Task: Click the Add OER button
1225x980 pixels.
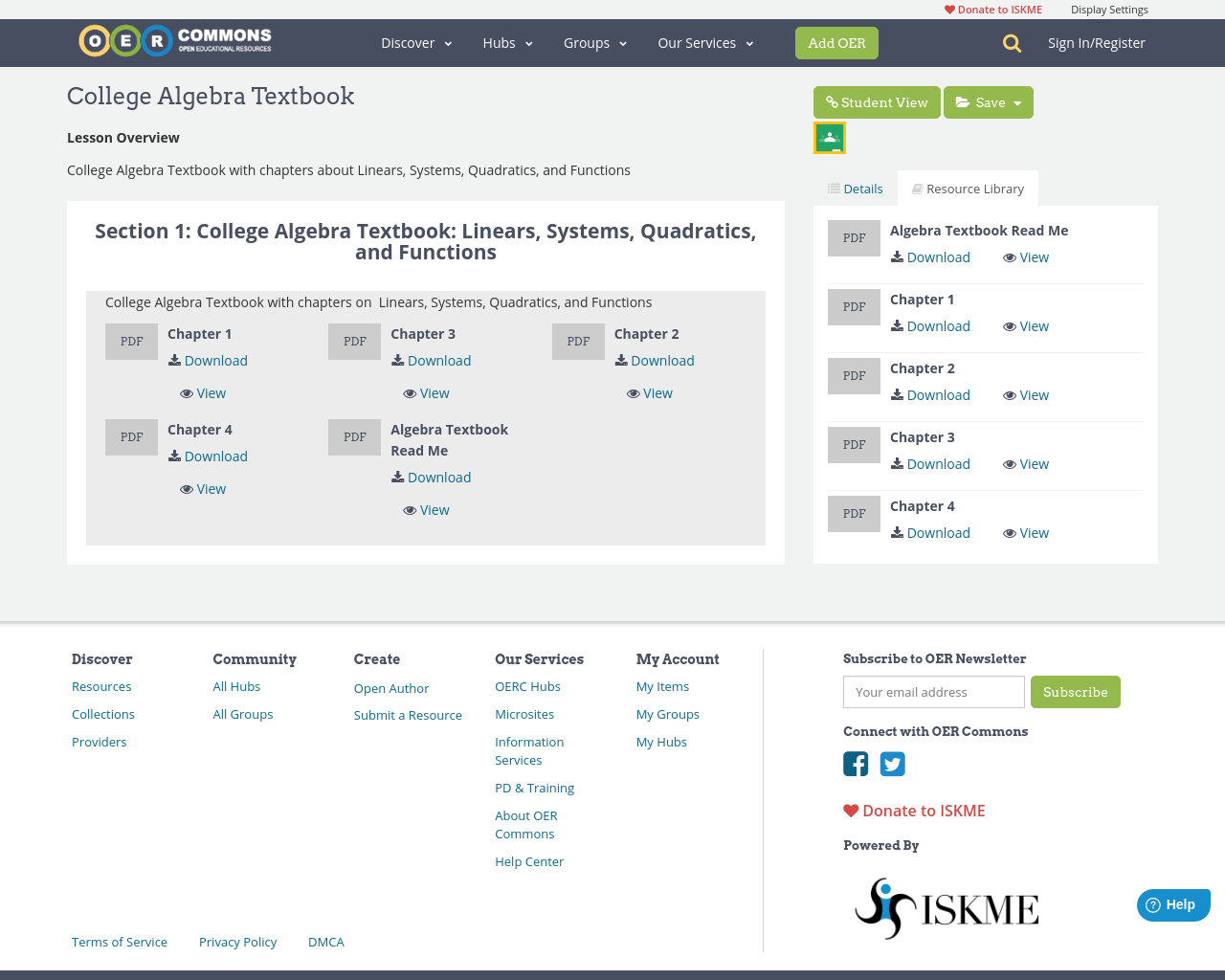Action: (x=836, y=43)
